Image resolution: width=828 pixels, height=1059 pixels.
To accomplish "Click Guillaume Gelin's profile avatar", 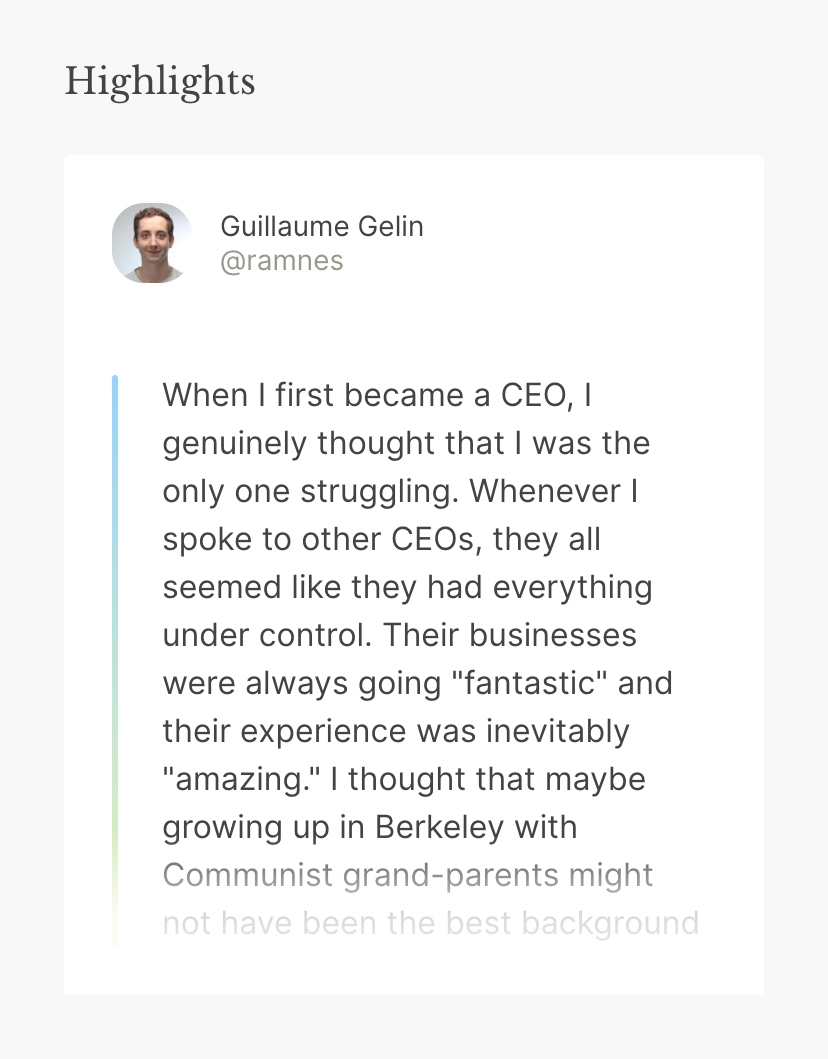I will point(152,243).
